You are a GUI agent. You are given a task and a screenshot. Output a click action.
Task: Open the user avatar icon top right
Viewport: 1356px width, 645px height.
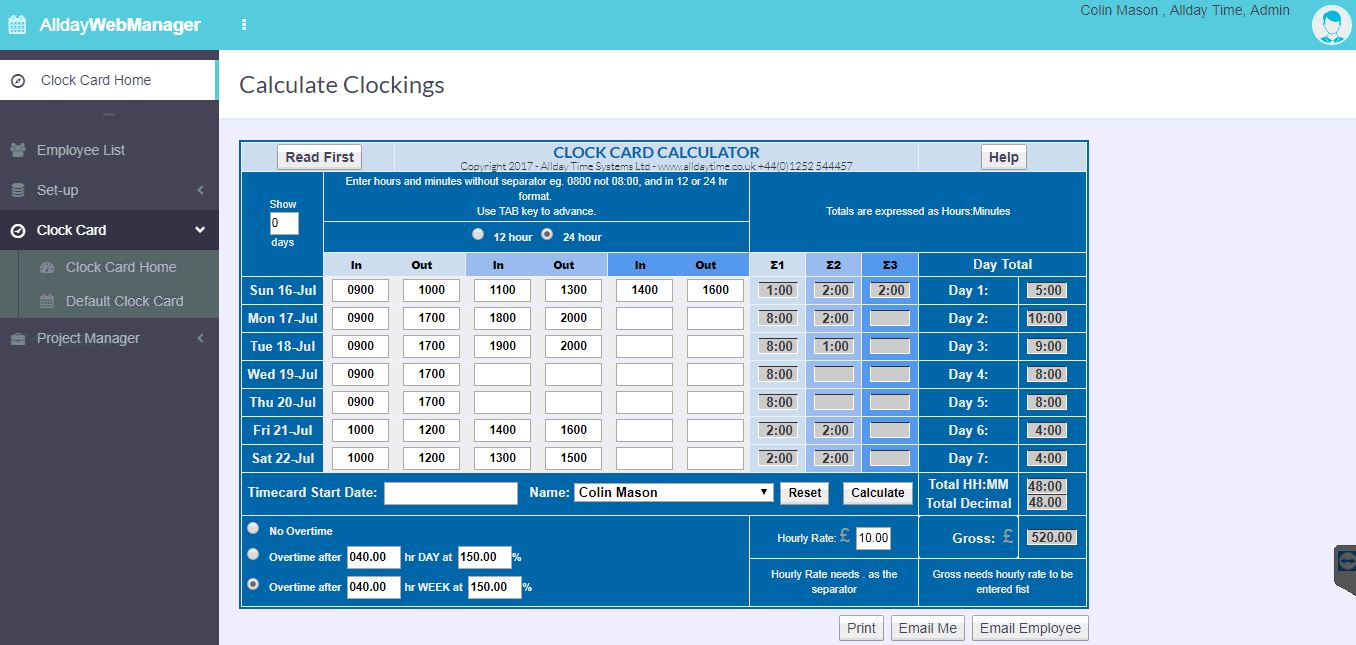tap(1331, 24)
